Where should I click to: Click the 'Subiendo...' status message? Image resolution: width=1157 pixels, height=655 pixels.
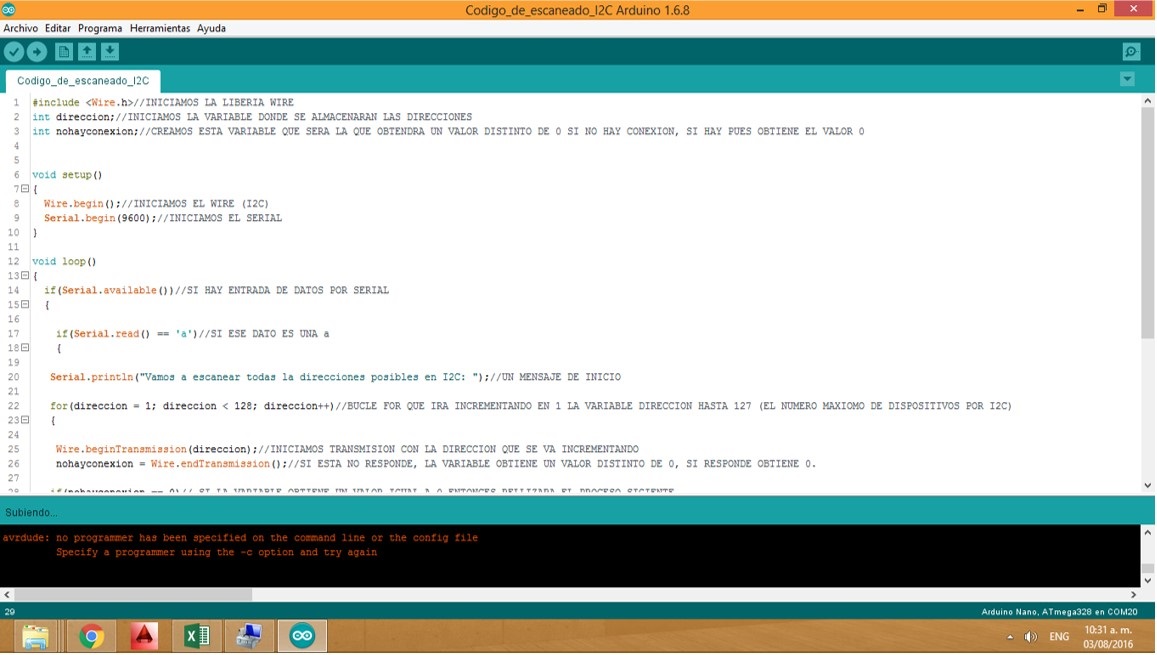31,513
